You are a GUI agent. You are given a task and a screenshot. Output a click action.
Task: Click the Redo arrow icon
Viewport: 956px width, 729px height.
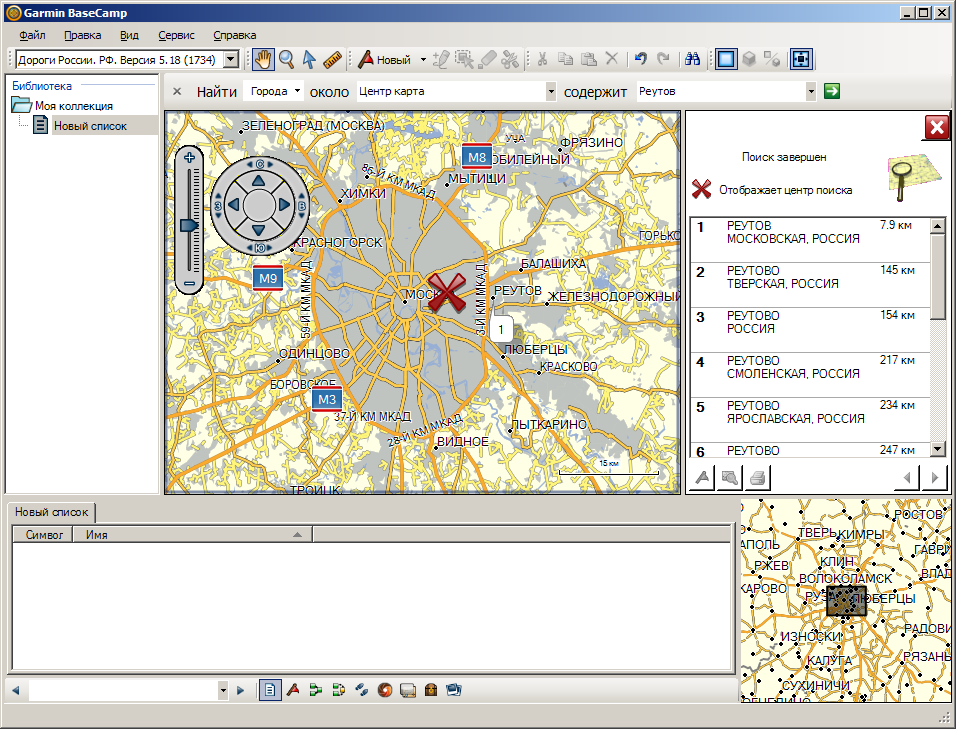pyautogui.click(x=663, y=59)
